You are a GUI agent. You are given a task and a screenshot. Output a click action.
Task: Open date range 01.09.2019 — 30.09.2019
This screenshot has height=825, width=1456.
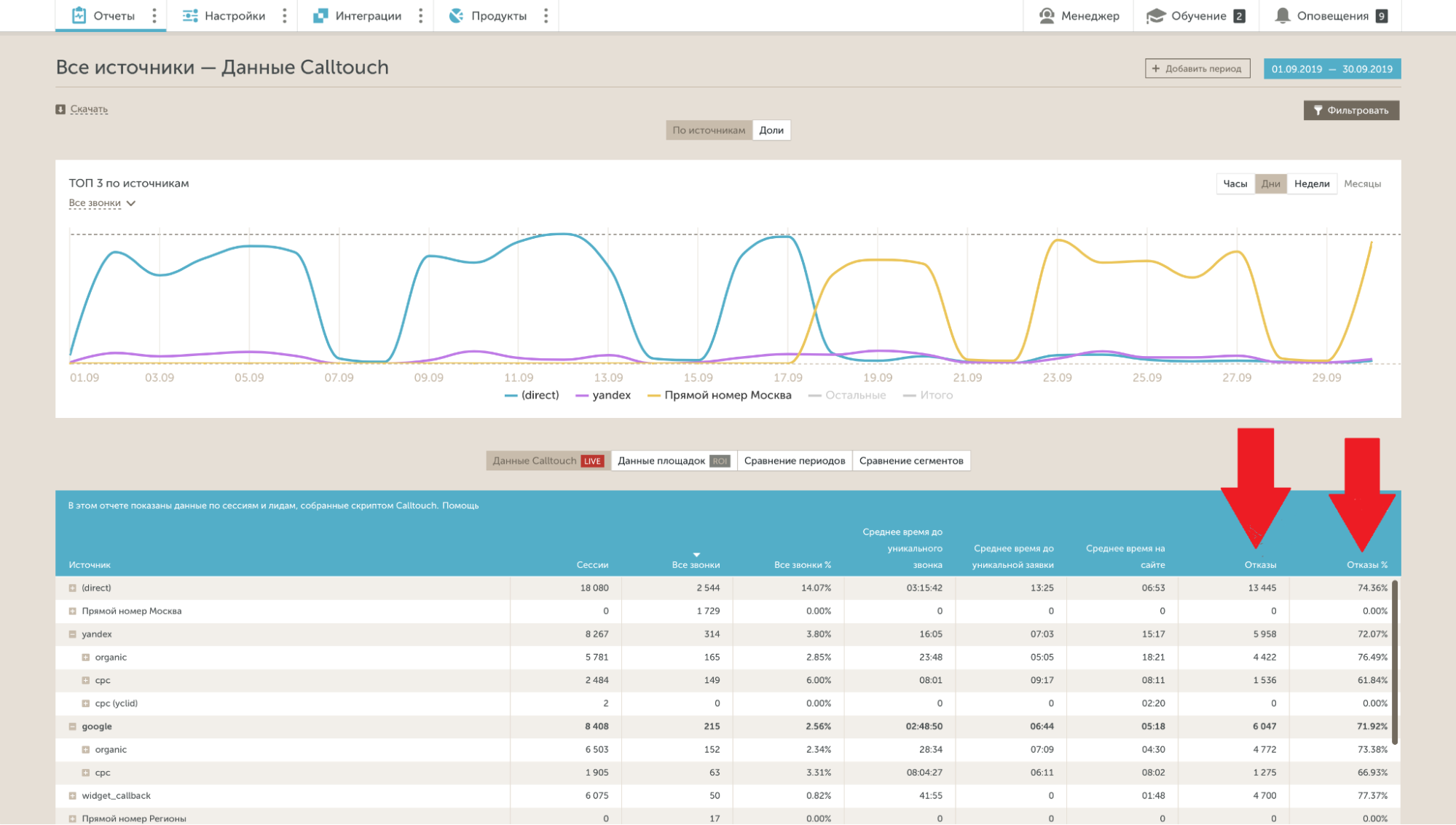(1332, 69)
